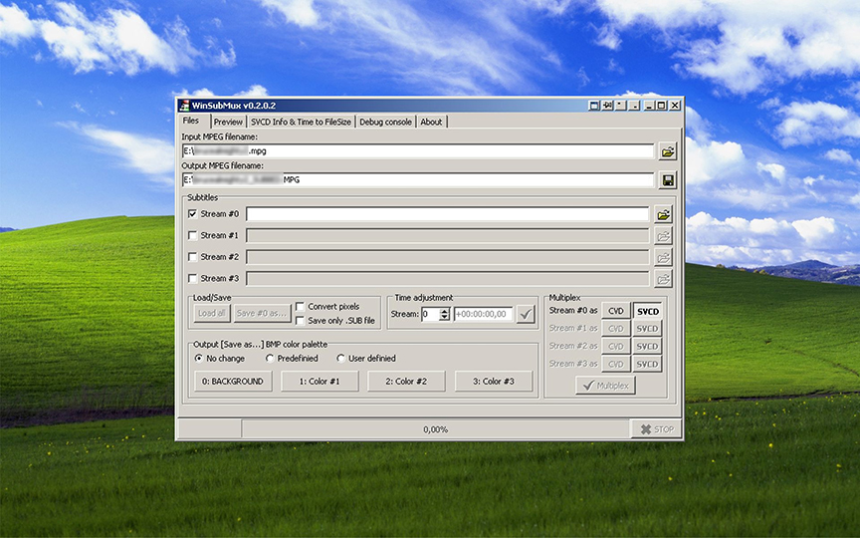The height and width of the screenshot is (538, 860).
Task: Set Stream #1 as SVCD
Action: click(x=648, y=329)
